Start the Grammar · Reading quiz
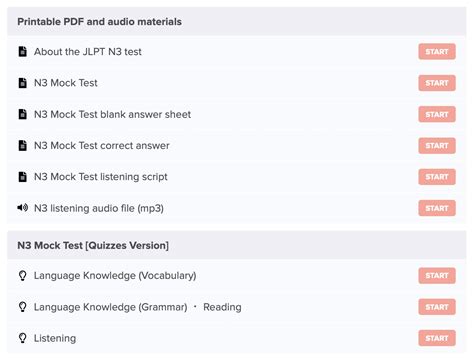The width and height of the screenshot is (474, 364). (437, 307)
